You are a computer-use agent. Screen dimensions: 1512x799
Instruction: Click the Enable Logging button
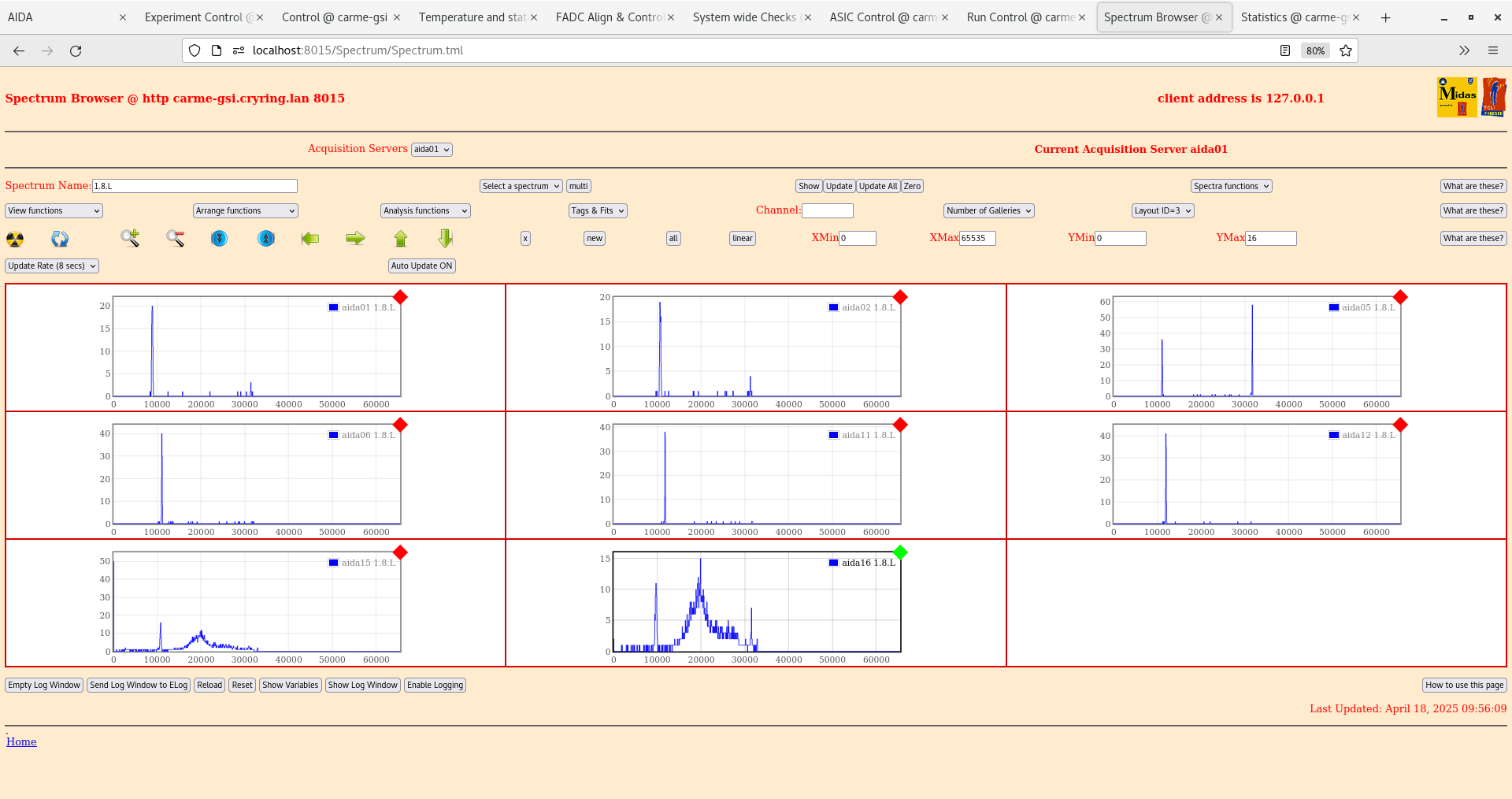click(435, 685)
